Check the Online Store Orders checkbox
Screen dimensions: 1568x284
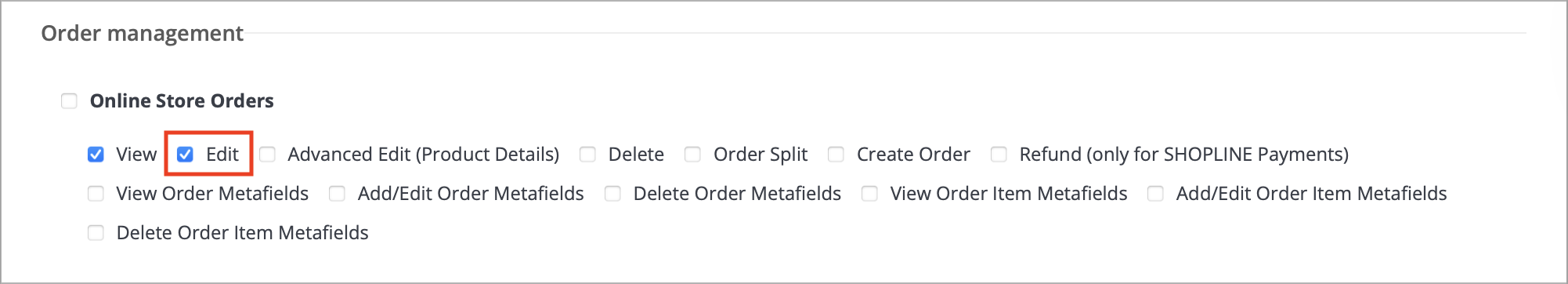pos(69,101)
